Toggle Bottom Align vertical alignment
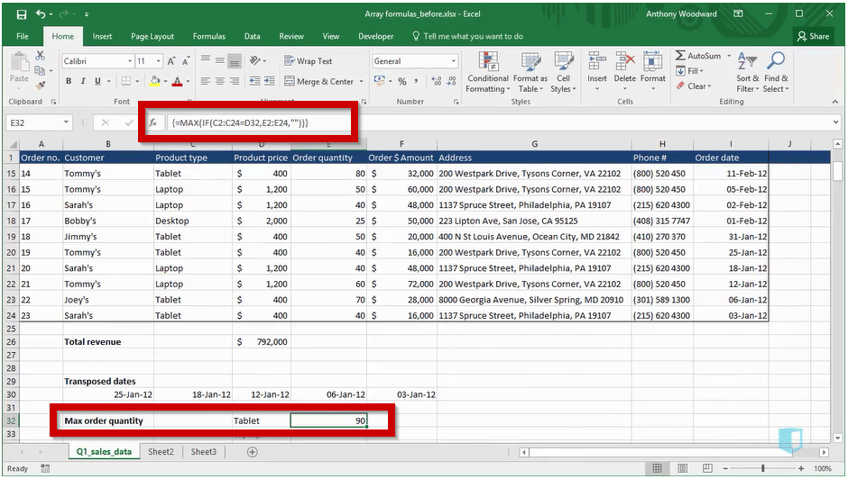 234,61
